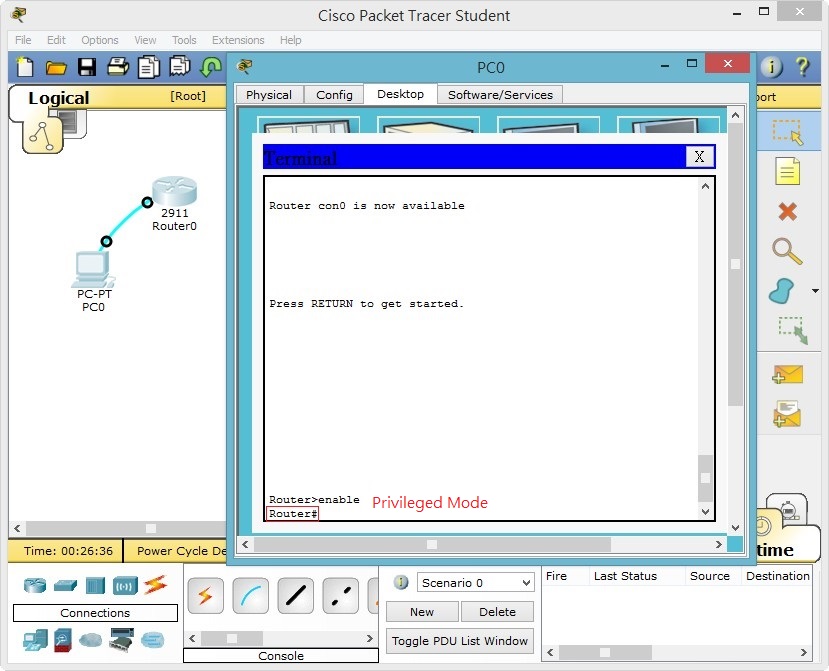The width and height of the screenshot is (829, 671).
Task: Open a file with the folder icon
Action: pos(56,68)
